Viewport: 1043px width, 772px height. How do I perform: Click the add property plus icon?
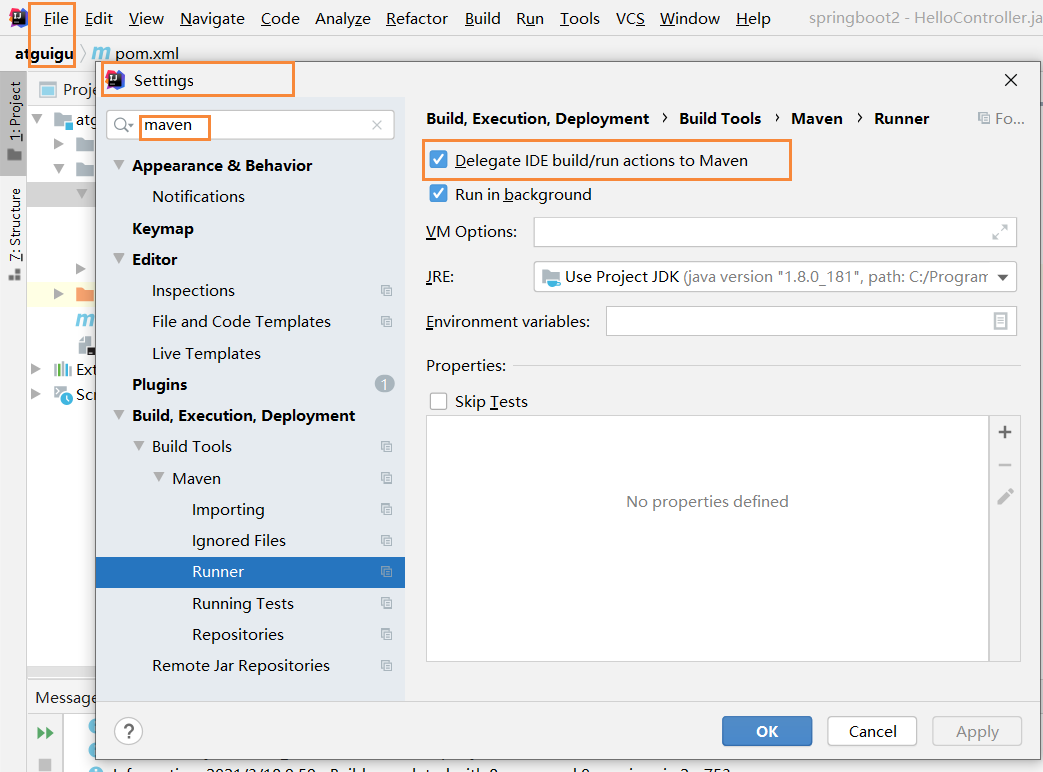[x=1004, y=432]
